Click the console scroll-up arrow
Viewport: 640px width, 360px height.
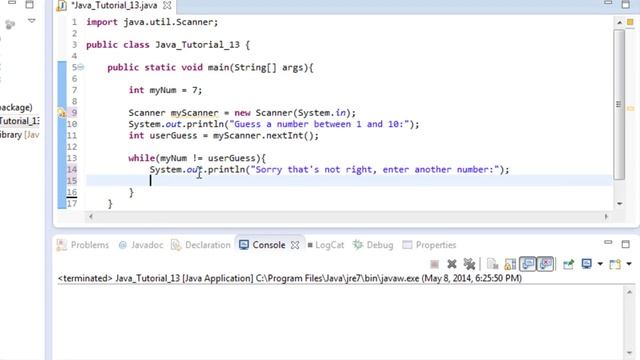tap(629, 292)
